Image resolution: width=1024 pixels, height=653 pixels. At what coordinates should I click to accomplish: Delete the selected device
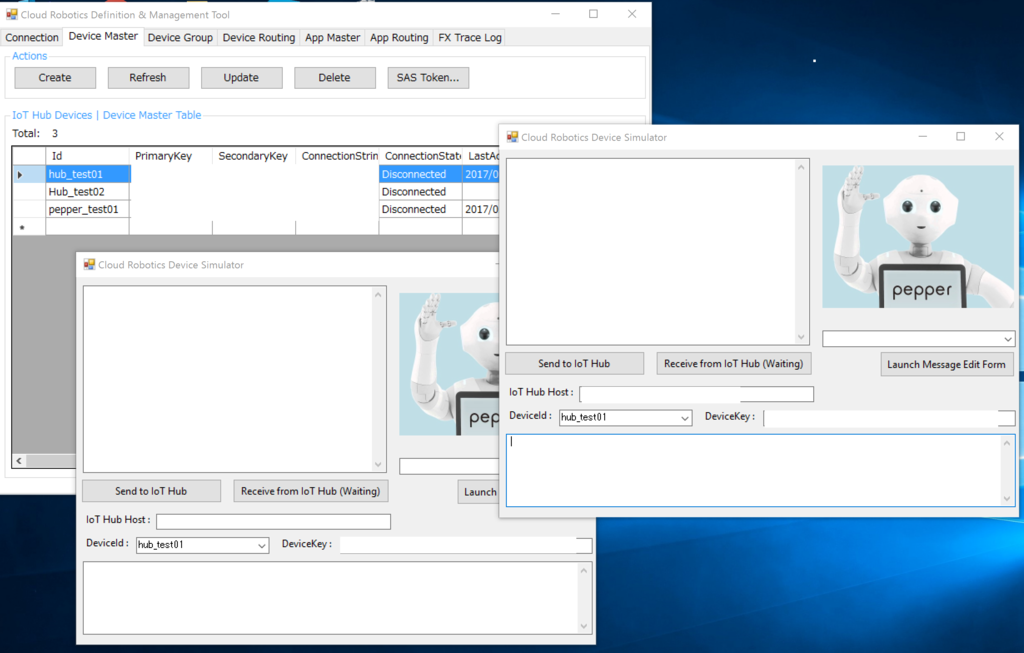point(334,77)
